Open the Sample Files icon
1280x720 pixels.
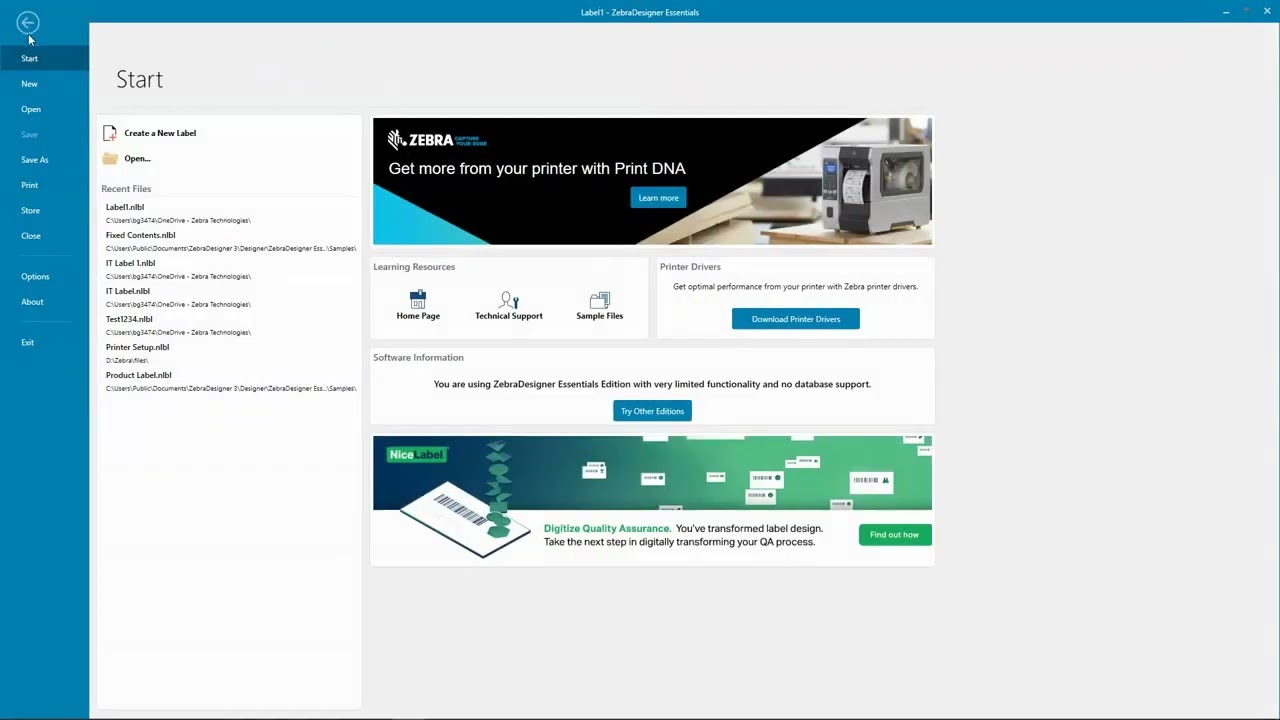pos(600,300)
